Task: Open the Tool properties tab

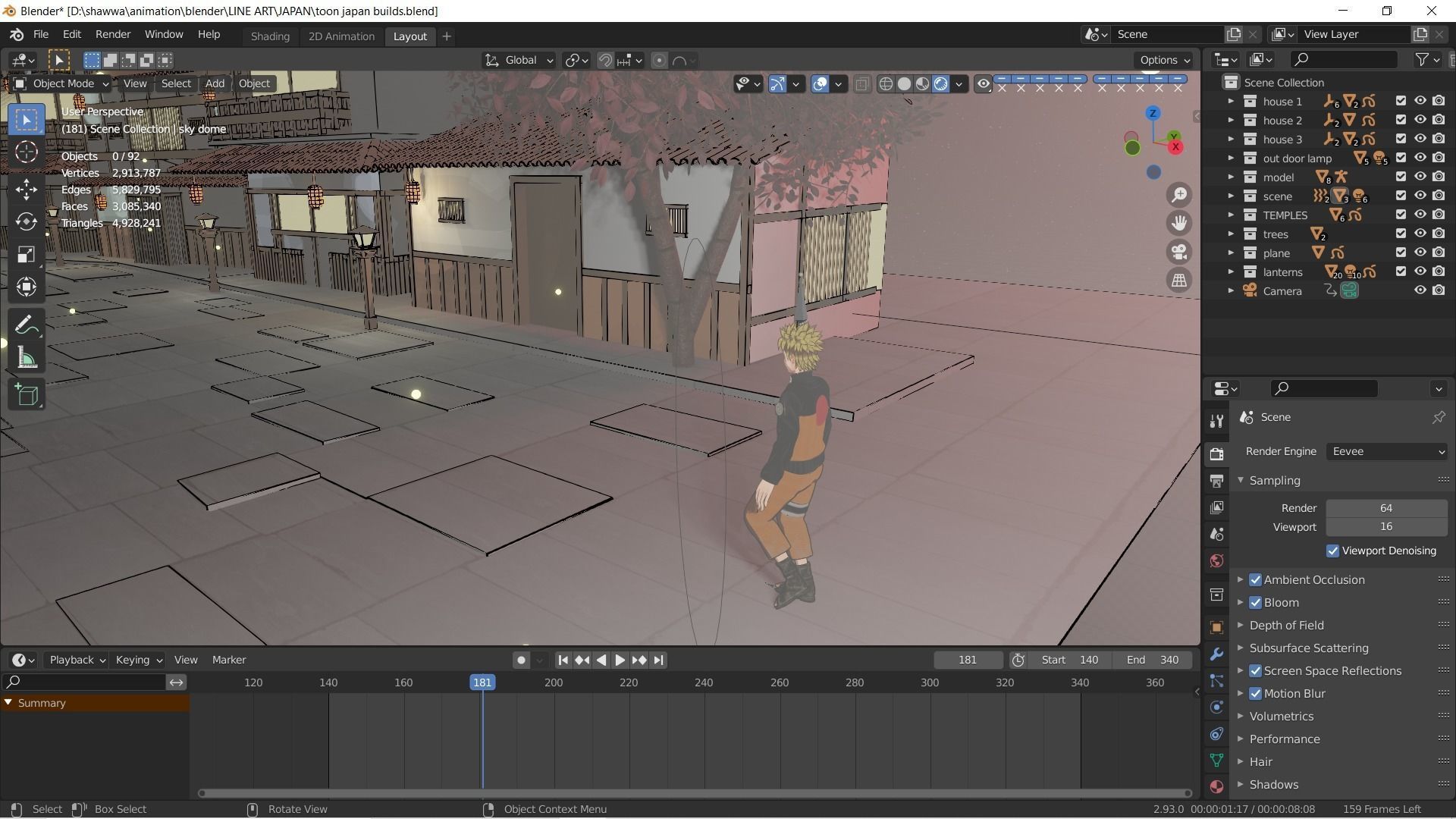Action: click(x=1216, y=420)
